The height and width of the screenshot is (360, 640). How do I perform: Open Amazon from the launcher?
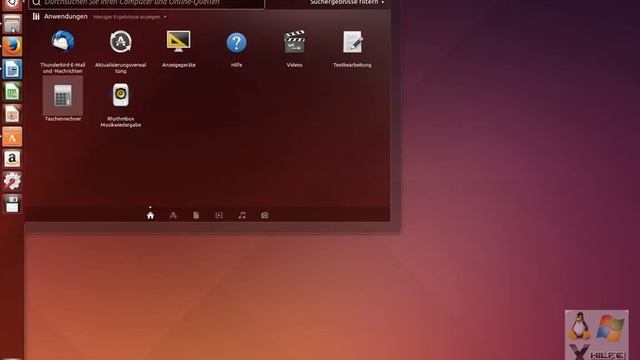tap(12, 159)
